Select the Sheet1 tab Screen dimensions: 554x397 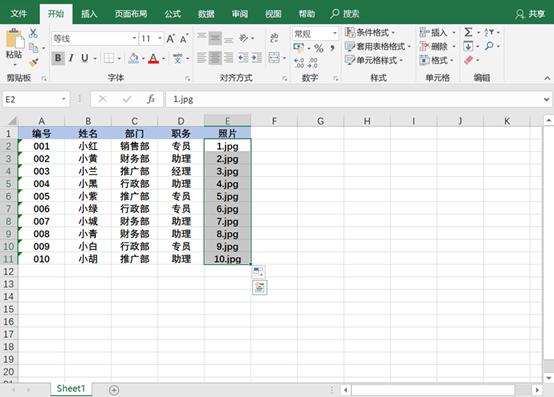tap(71, 389)
